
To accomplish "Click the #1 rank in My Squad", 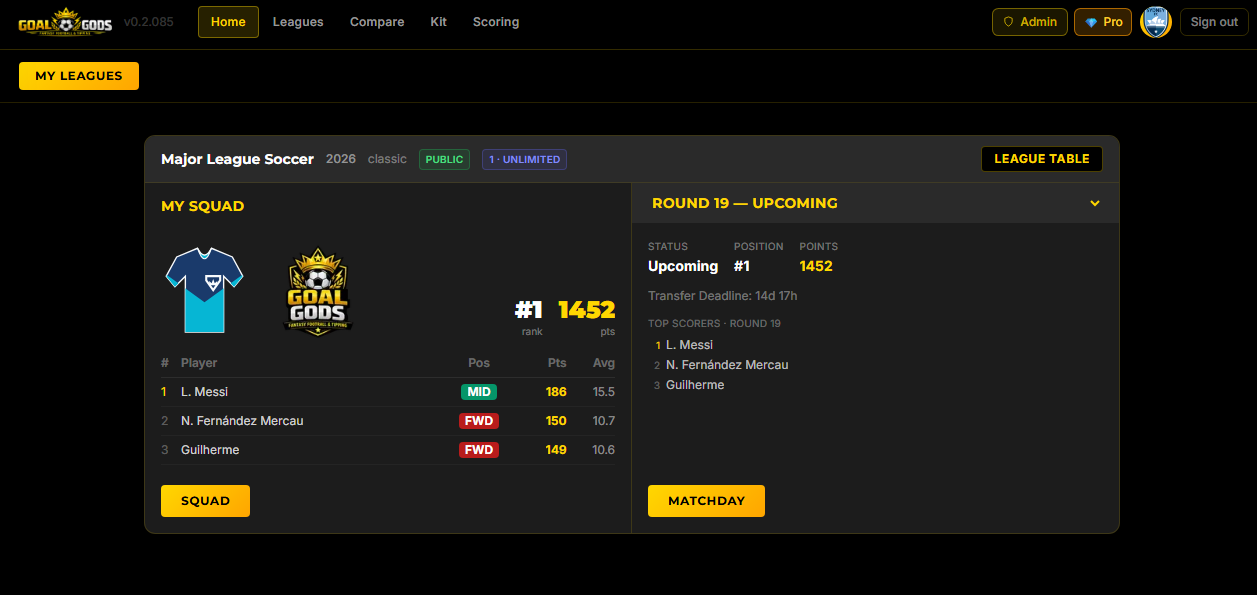I will [x=529, y=310].
